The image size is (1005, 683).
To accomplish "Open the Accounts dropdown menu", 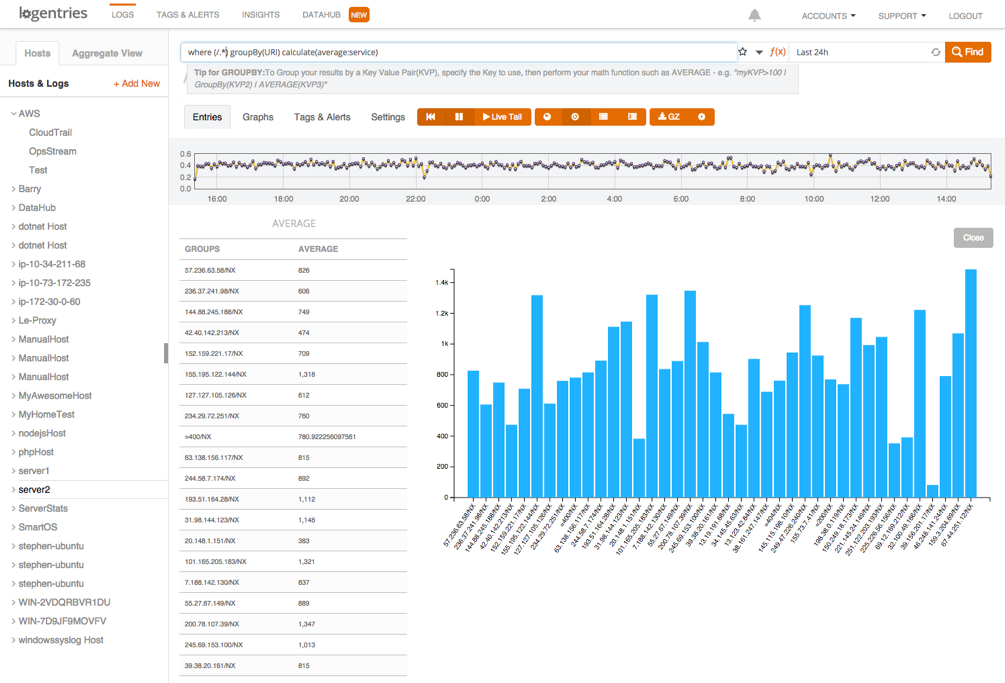I will (828, 16).
